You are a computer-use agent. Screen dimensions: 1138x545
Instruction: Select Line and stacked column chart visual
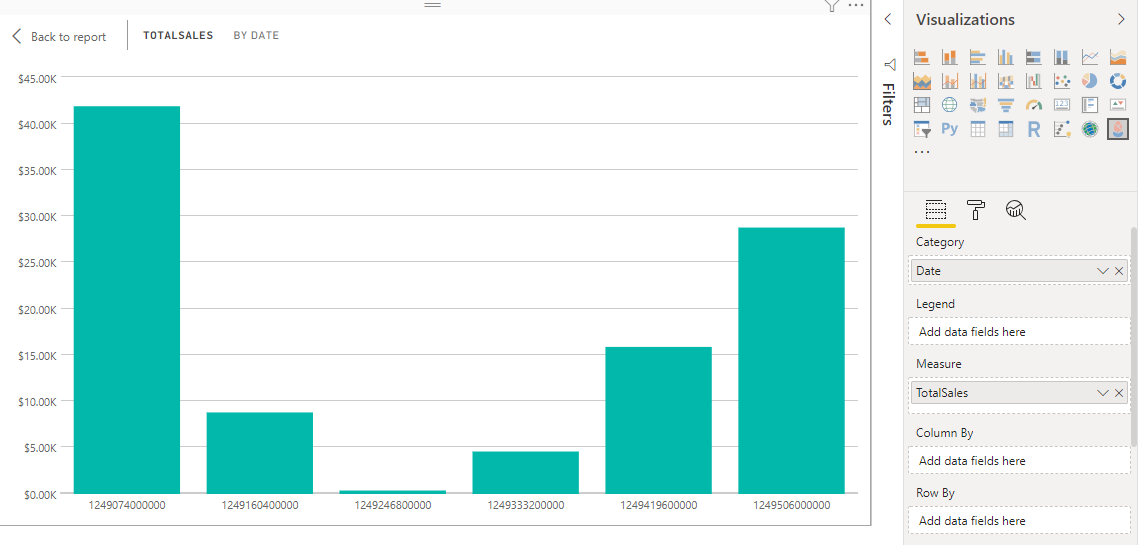[x=949, y=81]
